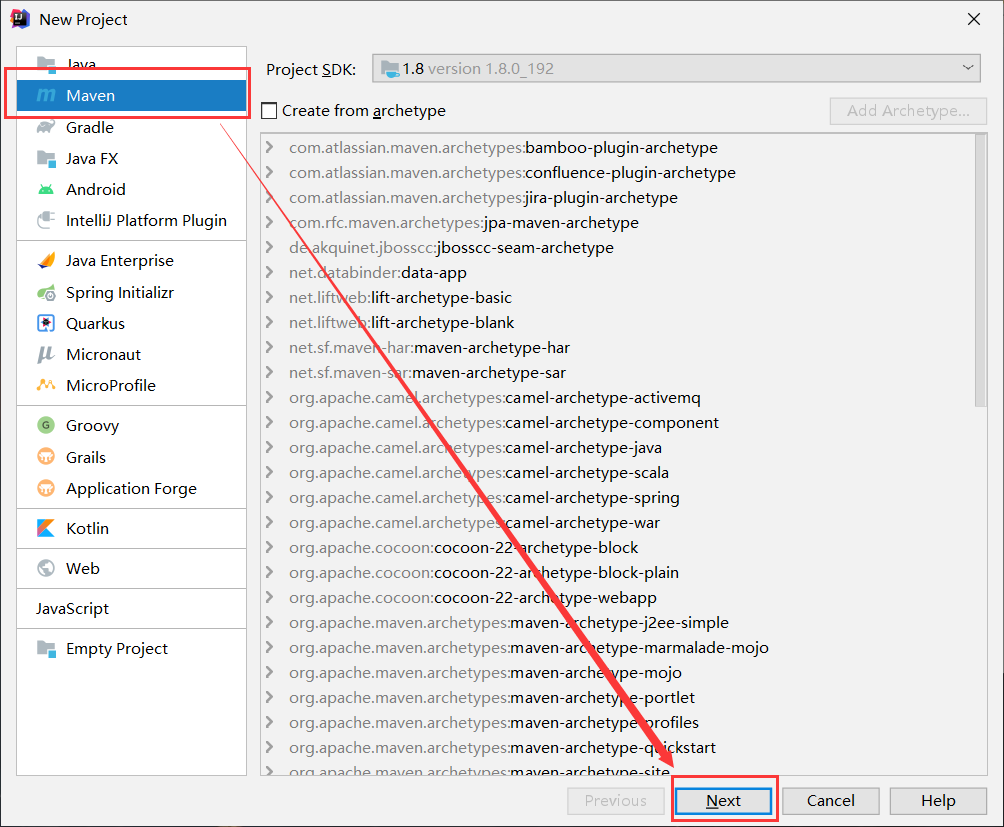Click the Cancel button
Viewport: 1004px width, 827px height.
pos(830,801)
